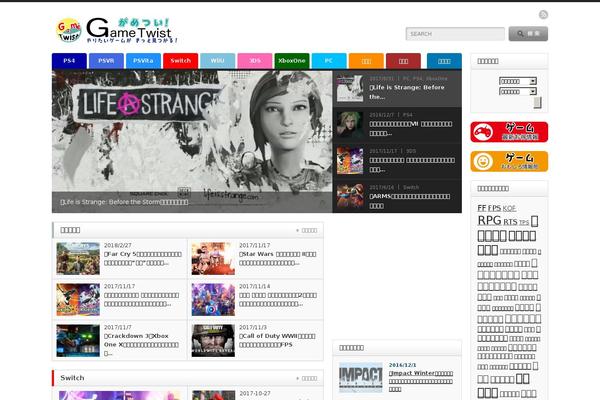Screen dimensions: 600x400
Task: Open the FF tag link
Action: pos(481,208)
